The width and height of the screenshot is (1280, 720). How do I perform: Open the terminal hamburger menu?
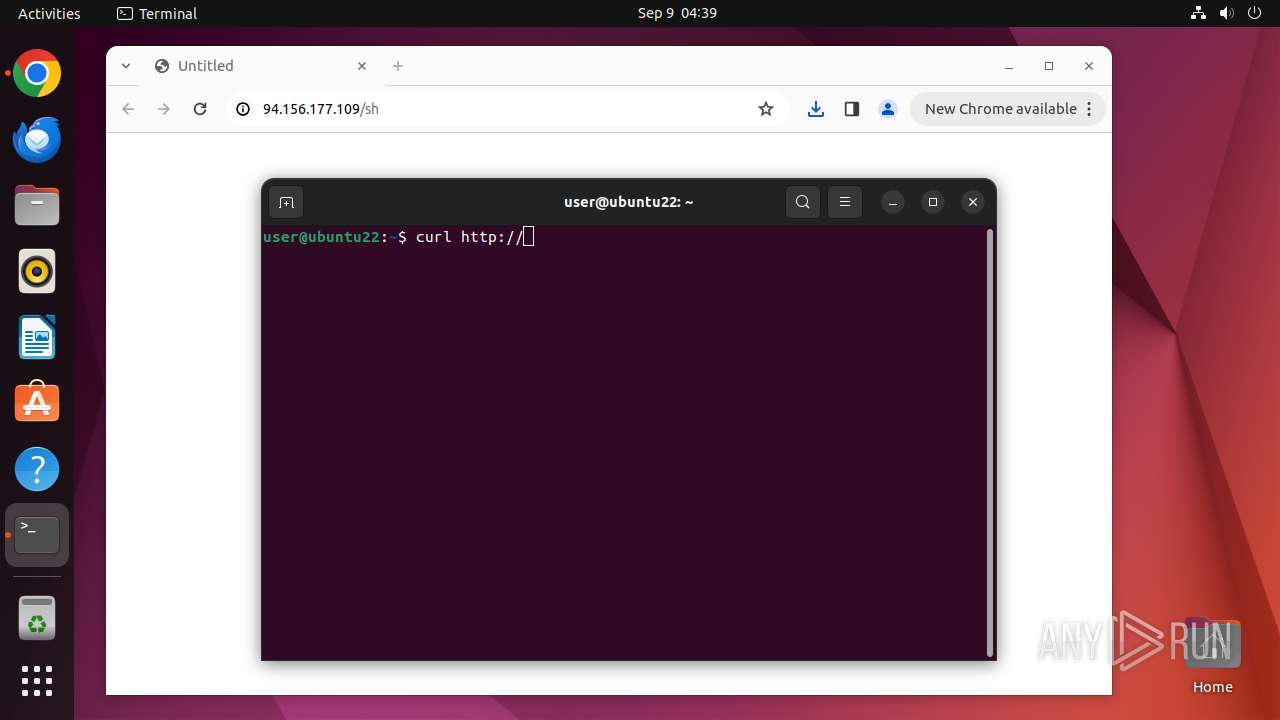[x=845, y=202]
